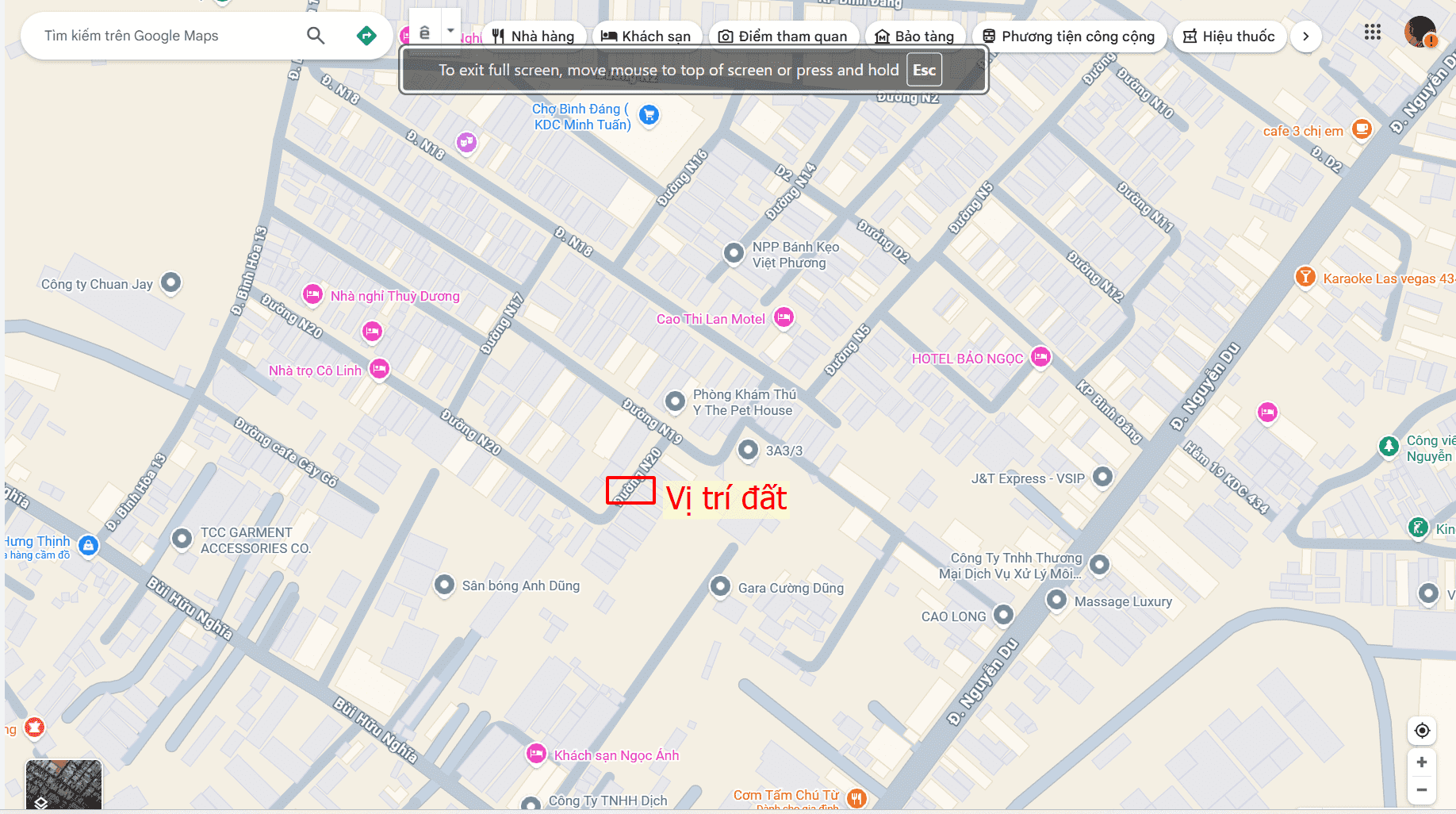Show more categories with right chevron

click(x=1305, y=36)
